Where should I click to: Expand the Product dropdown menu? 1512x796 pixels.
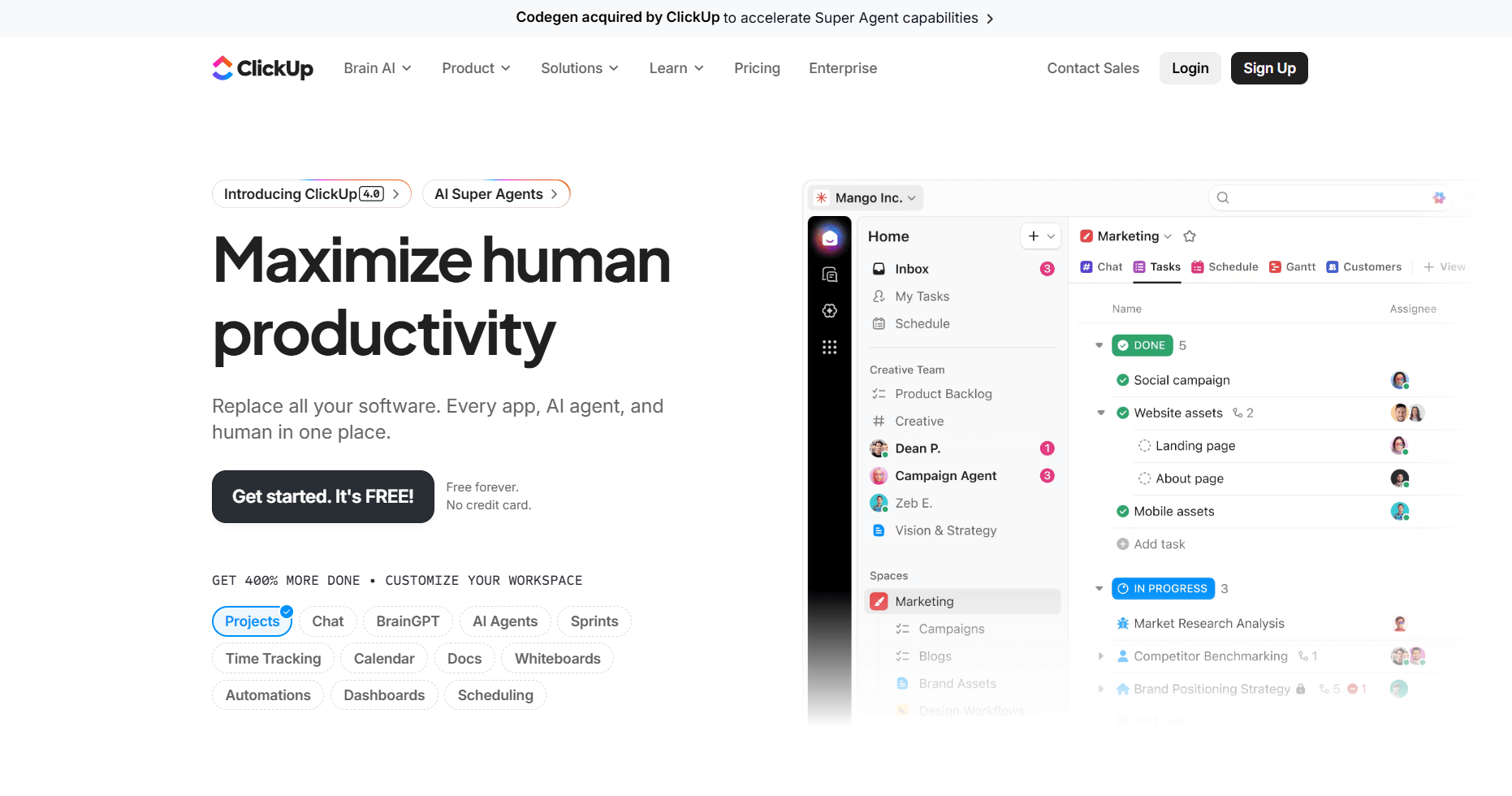coord(476,68)
